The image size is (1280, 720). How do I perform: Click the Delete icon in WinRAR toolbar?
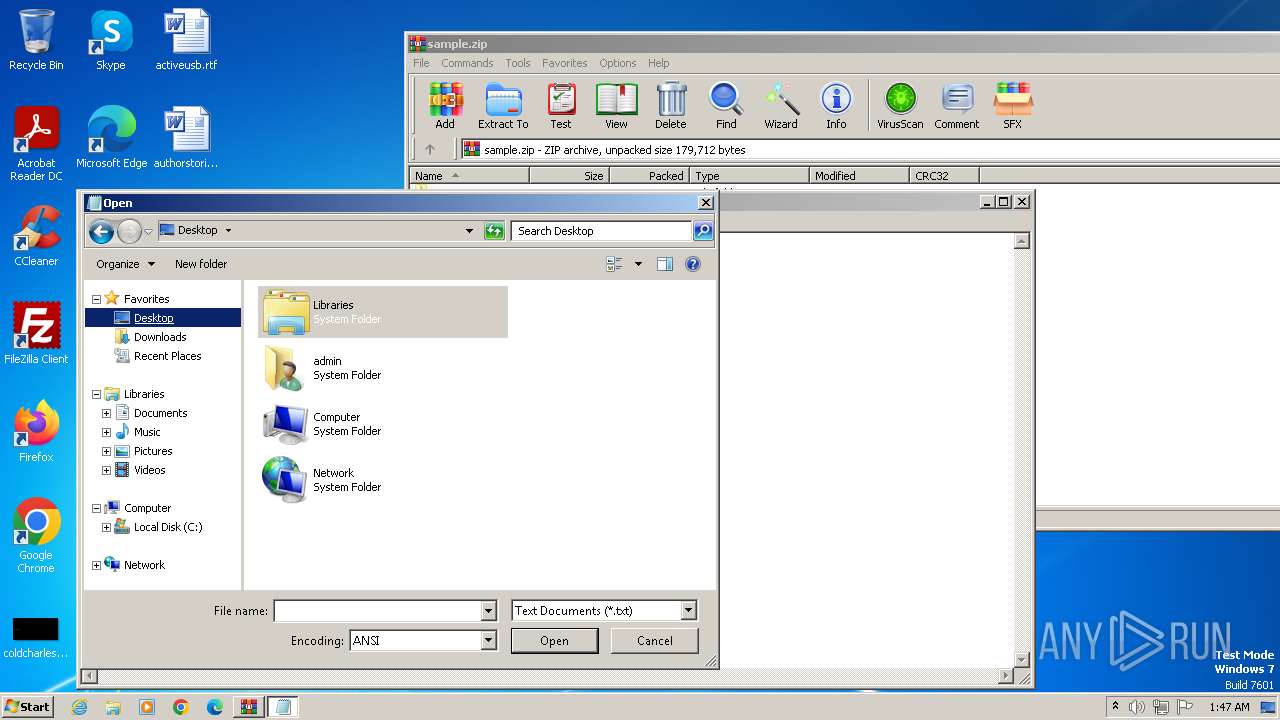point(671,106)
